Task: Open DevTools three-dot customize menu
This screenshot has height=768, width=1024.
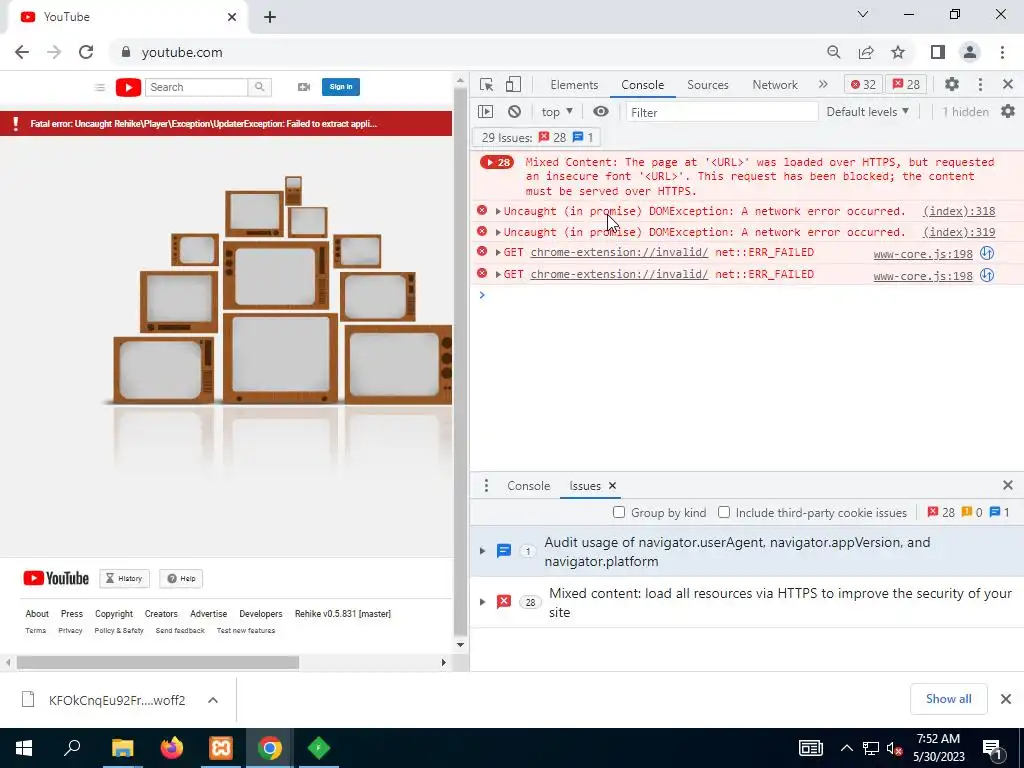Action: coord(980,84)
